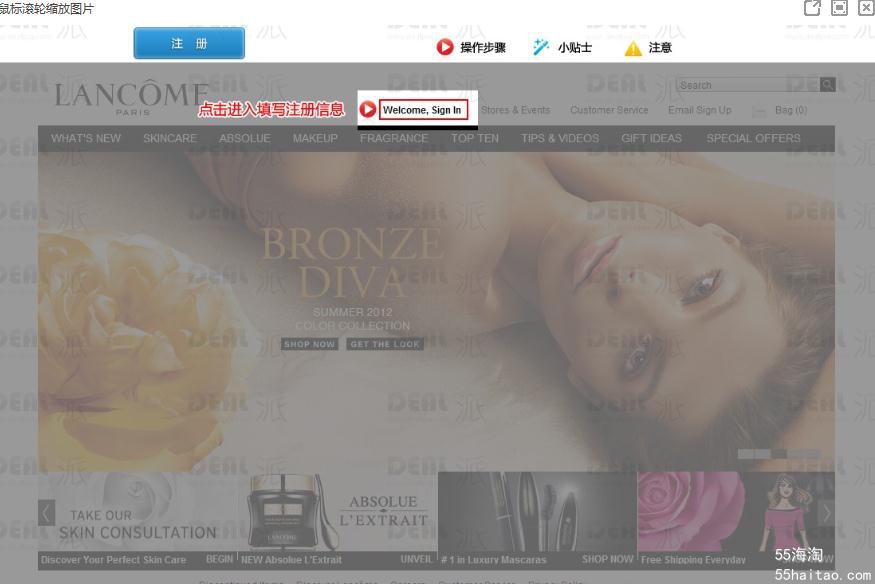Image resolution: width=875 pixels, height=584 pixels.
Task: Advance carousel with right arrow
Action: tap(826, 513)
